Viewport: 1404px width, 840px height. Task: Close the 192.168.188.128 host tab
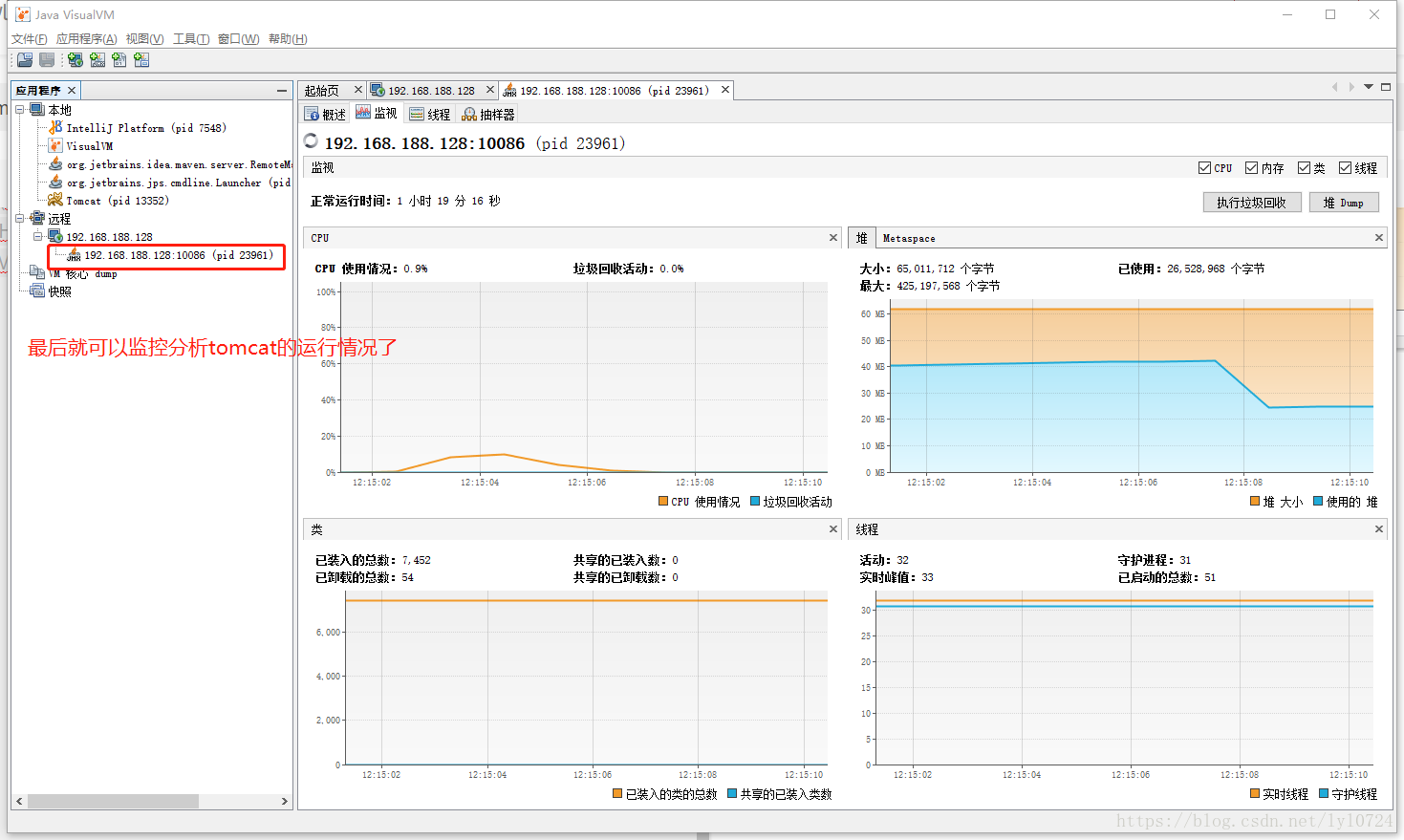[x=490, y=90]
